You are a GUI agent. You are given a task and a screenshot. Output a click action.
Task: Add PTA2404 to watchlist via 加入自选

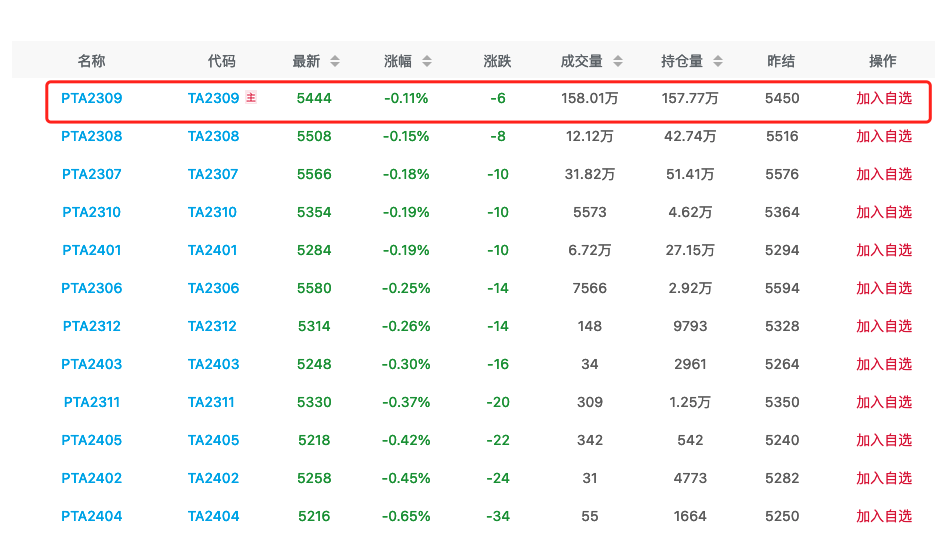(x=884, y=516)
